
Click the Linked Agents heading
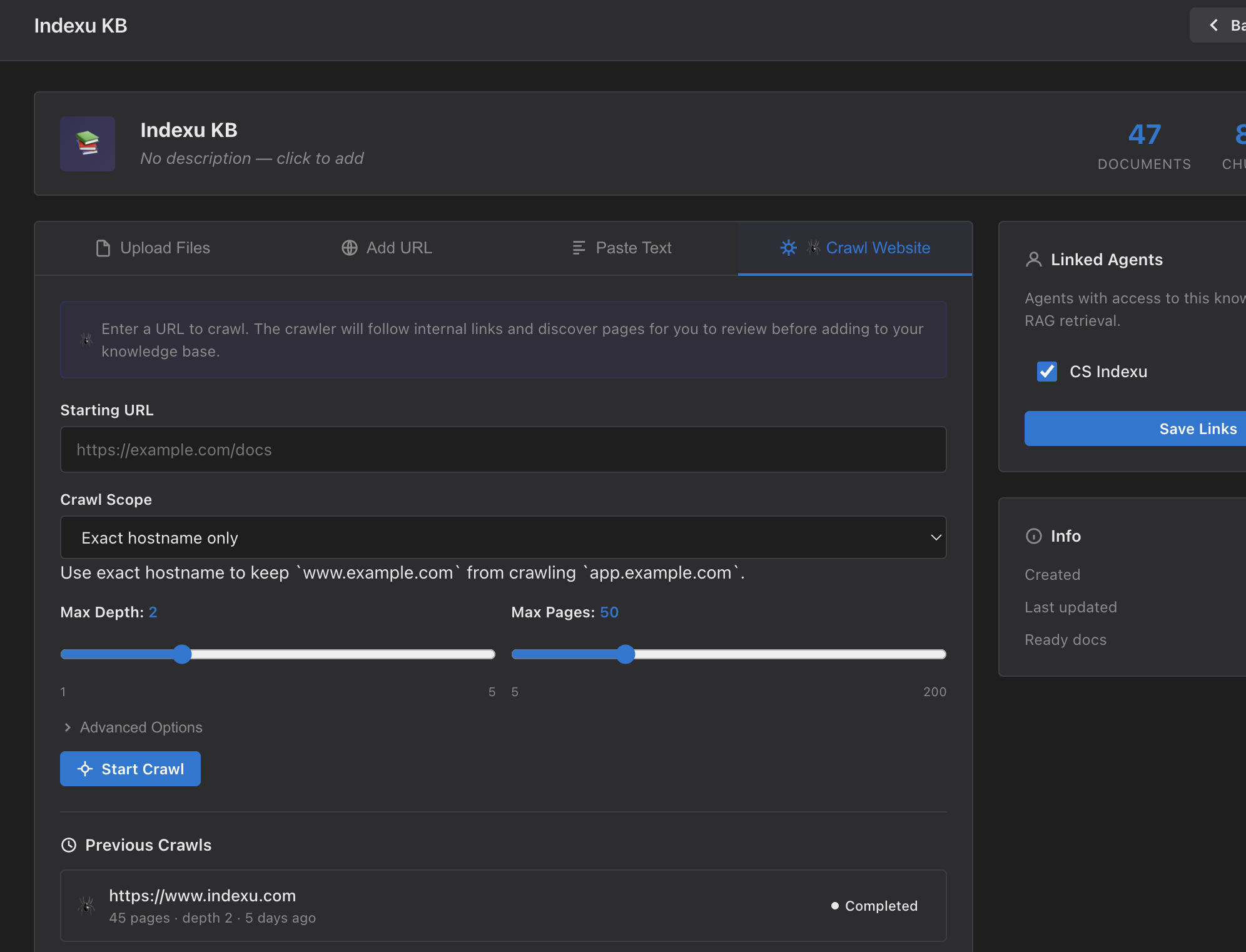click(x=1107, y=260)
